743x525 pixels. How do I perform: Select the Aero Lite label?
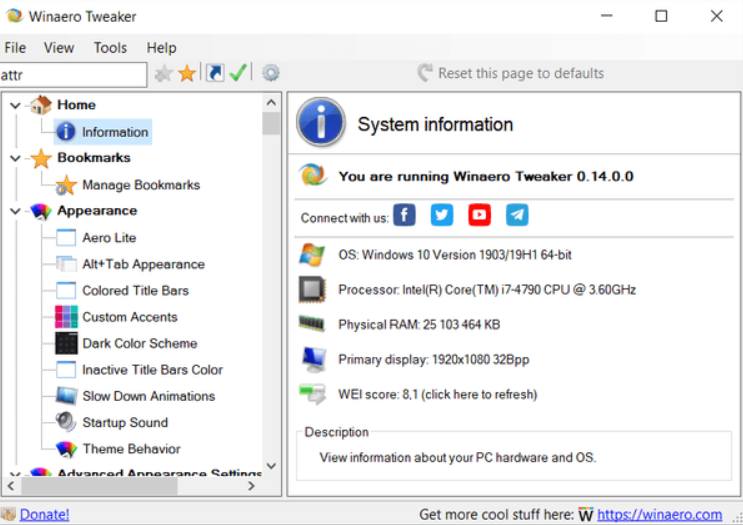[x=109, y=237]
